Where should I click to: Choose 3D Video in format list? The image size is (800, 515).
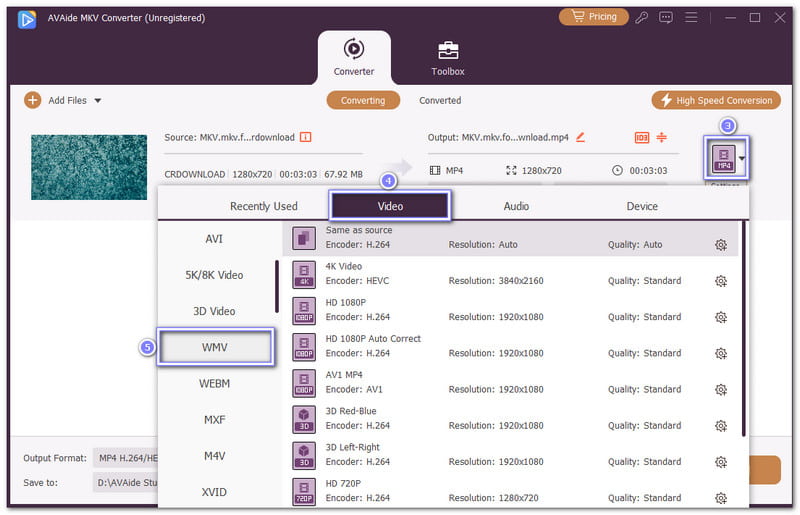tap(214, 311)
